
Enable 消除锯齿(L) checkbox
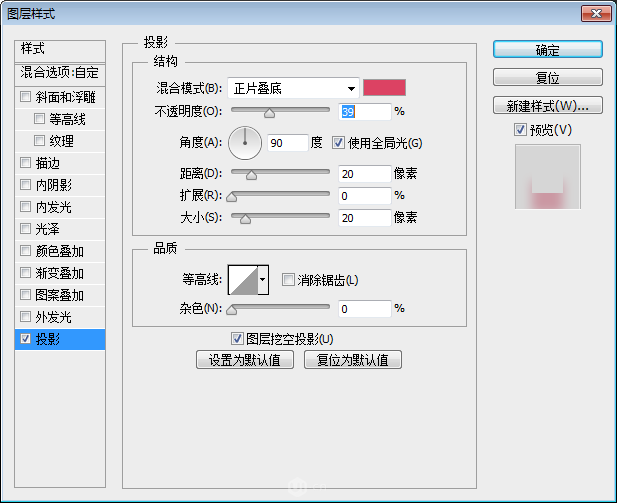click(x=288, y=280)
